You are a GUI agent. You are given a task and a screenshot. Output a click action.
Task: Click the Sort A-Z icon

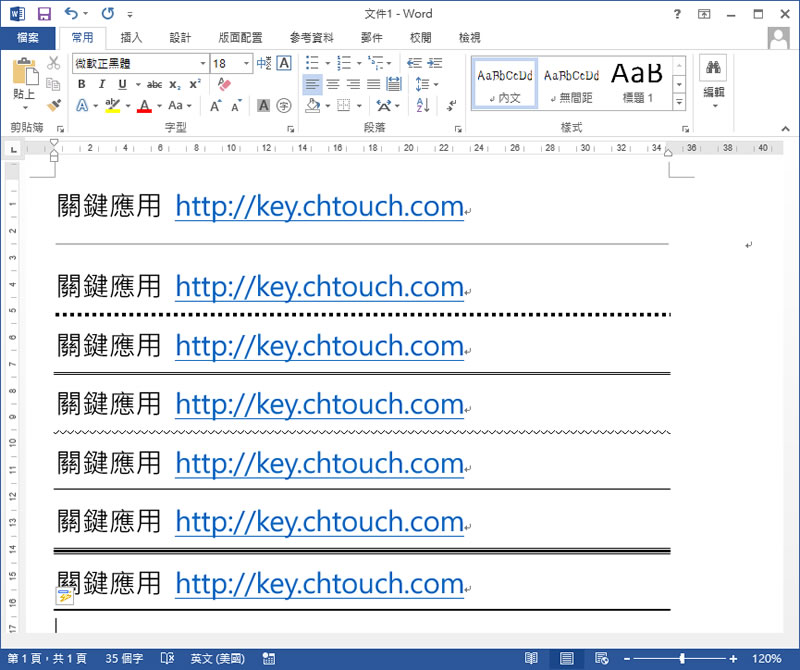pyautogui.click(x=423, y=105)
